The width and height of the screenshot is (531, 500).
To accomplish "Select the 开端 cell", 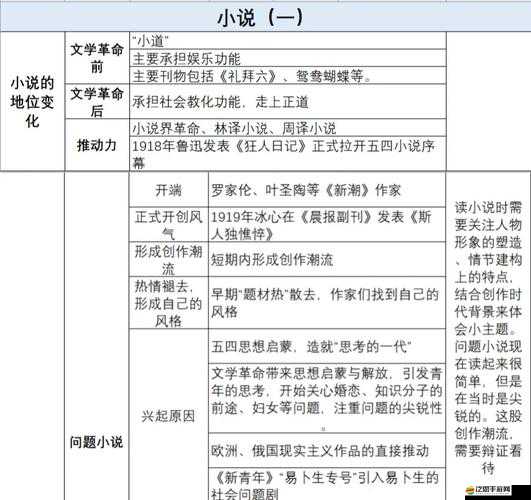I will tap(169, 190).
